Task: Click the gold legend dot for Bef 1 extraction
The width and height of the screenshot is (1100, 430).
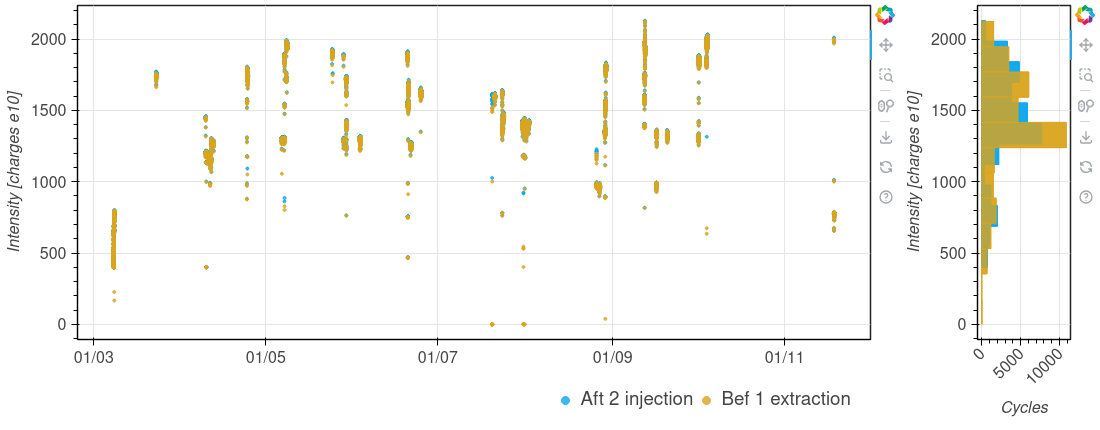Action: click(706, 400)
